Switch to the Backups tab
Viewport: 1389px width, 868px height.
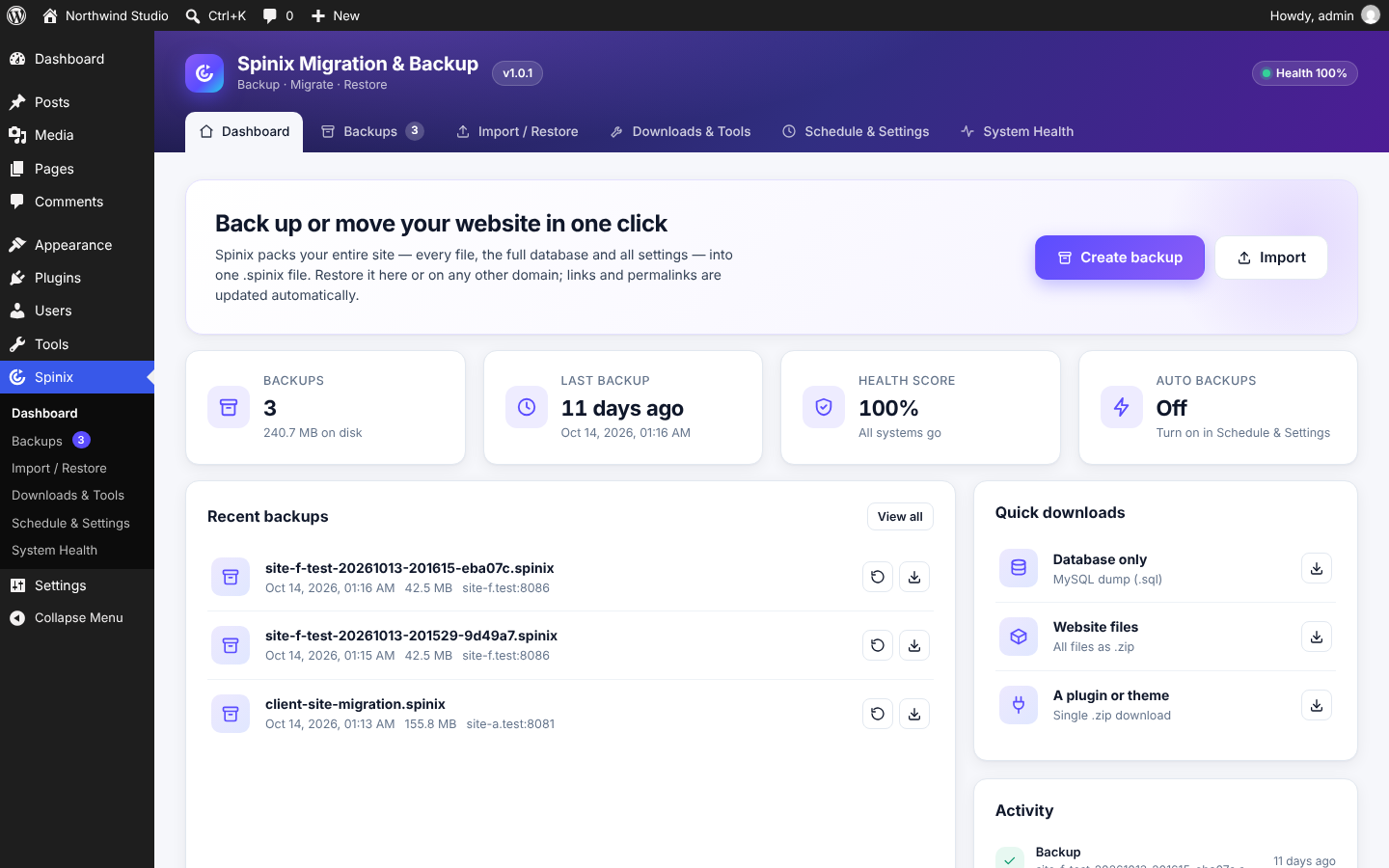[372, 132]
